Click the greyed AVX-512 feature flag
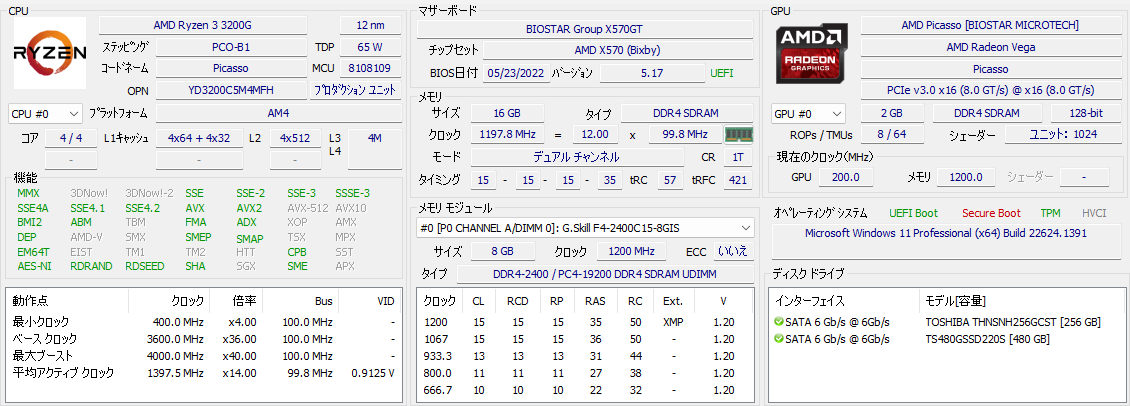Viewport: 1130px width, 406px height. [308, 208]
